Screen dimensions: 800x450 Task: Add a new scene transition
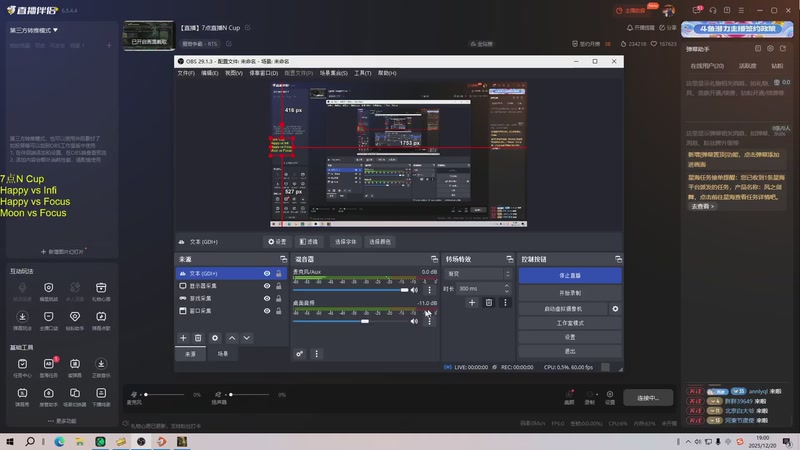(472, 303)
